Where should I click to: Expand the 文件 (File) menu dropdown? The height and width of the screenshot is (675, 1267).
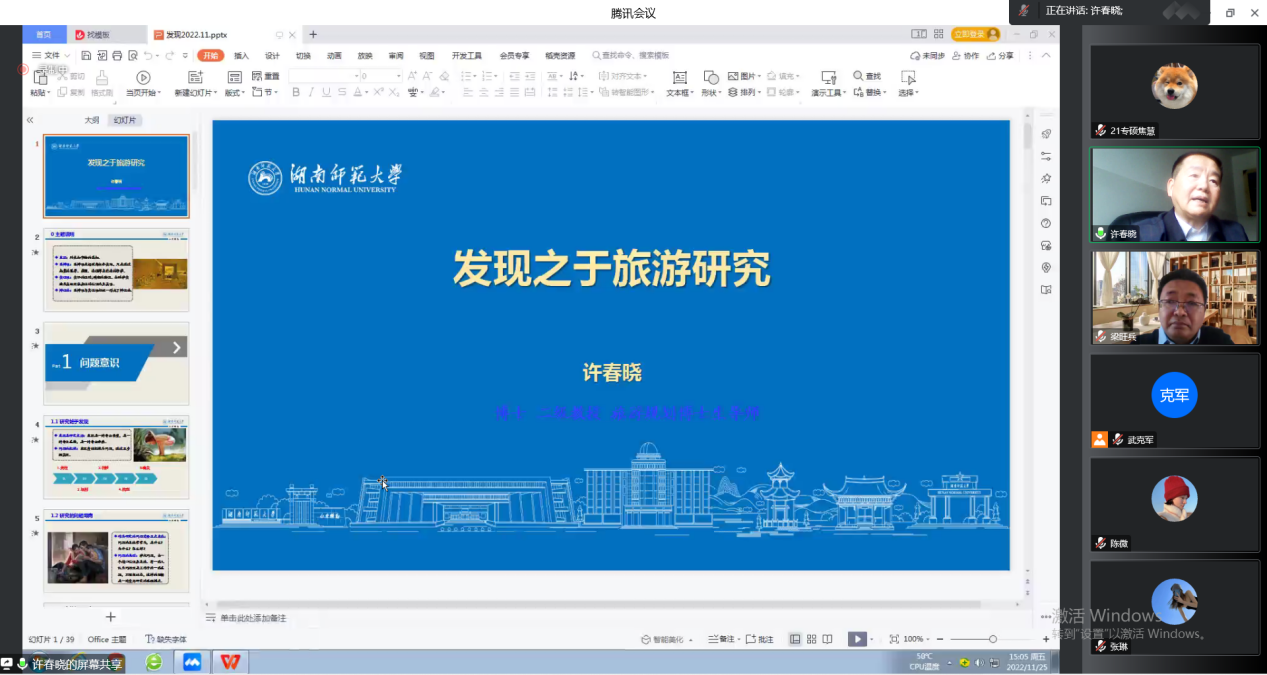click(50, 56)
